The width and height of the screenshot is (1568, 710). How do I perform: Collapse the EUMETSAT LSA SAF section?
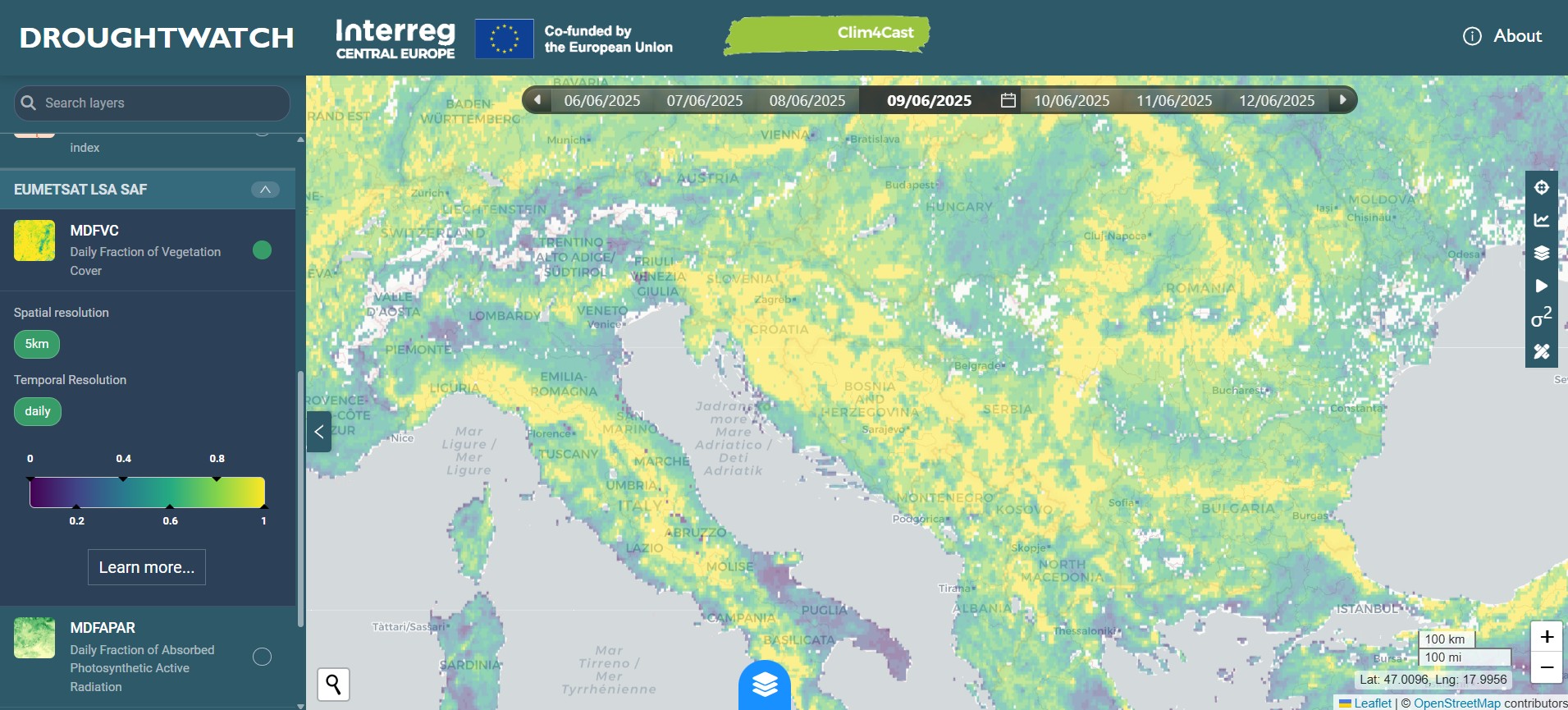point(265,190)
